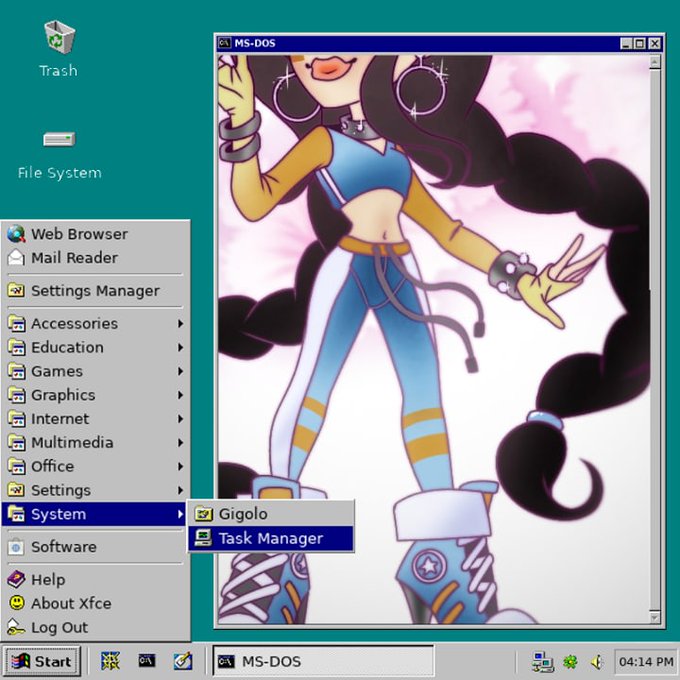
Task: Choose Log Out from the menu
Action: tap(94, 627)
